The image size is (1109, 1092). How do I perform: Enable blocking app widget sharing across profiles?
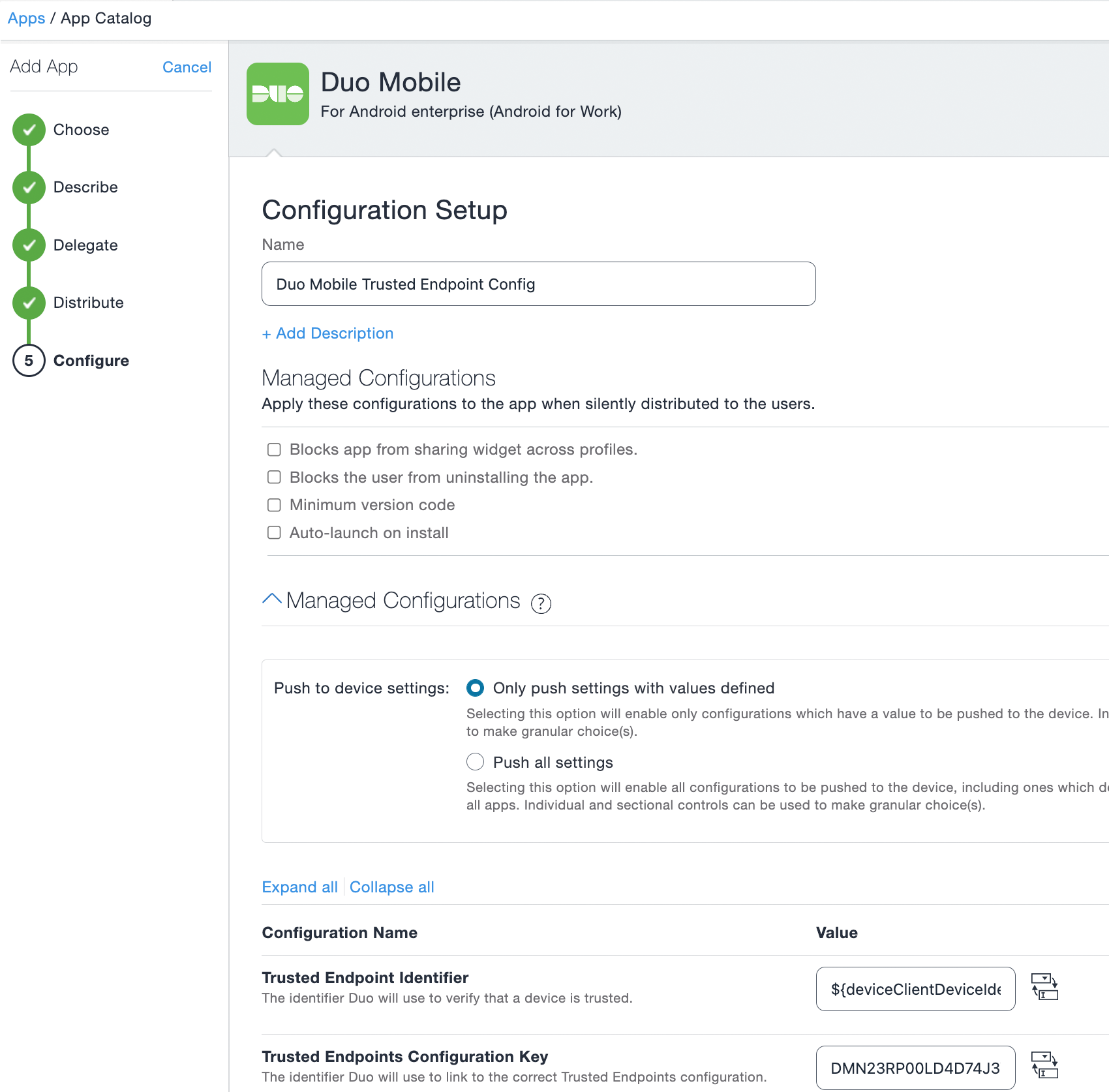tap(273, 449)
